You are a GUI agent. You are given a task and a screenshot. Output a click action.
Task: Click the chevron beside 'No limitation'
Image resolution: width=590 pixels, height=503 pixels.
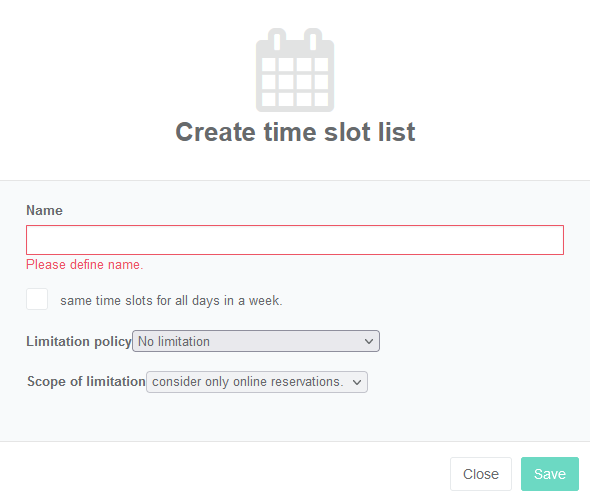click(x=369, y=341)
